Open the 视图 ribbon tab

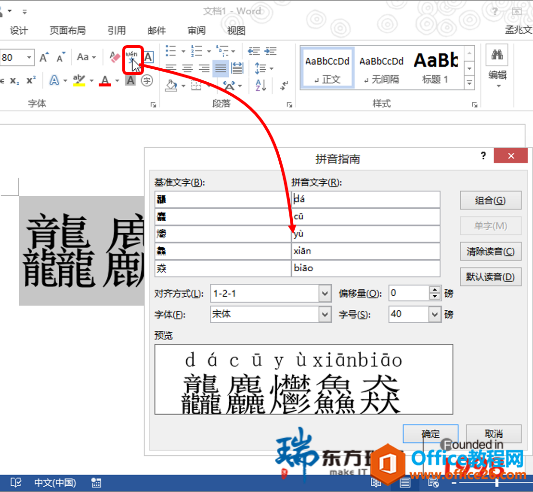pos(236,31)
